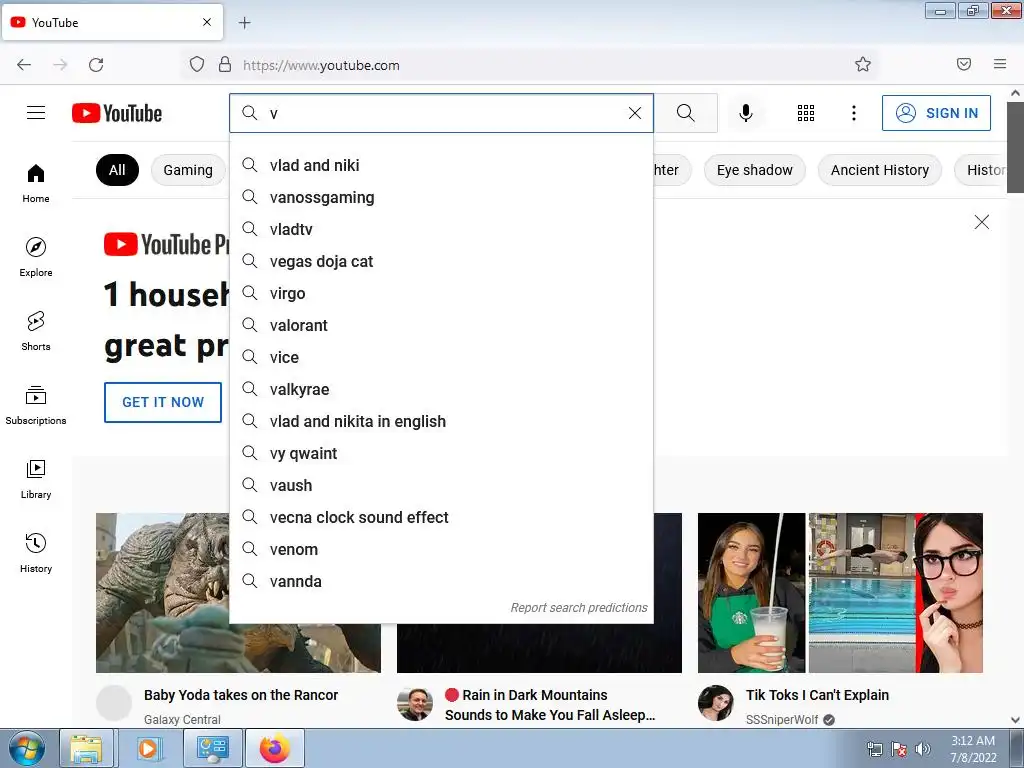Image resolution: width=1024 pixels, height=768 pixels.
Task: Pick "vecna clock sound effect" suggestion
Action: (x=441, y=517)
